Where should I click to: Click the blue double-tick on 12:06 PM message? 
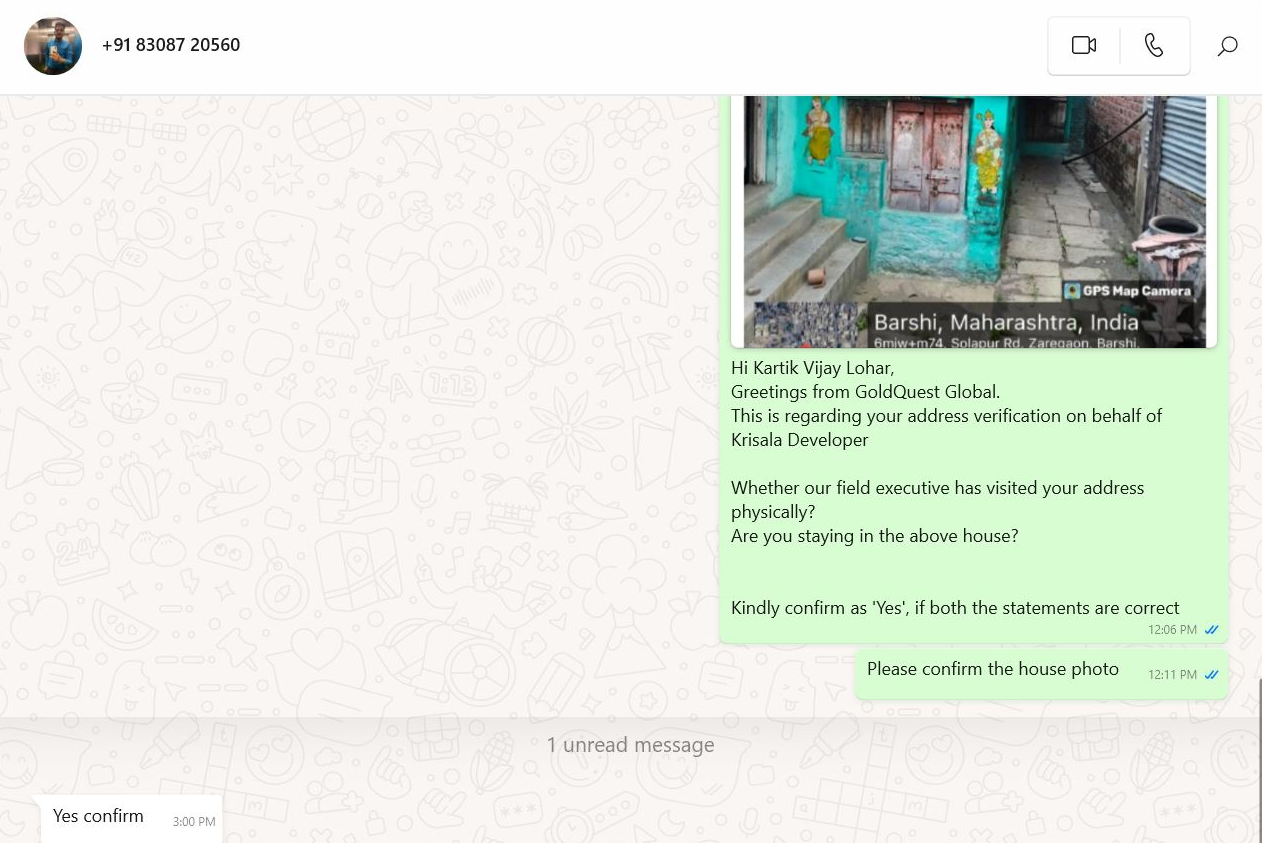1211,630
